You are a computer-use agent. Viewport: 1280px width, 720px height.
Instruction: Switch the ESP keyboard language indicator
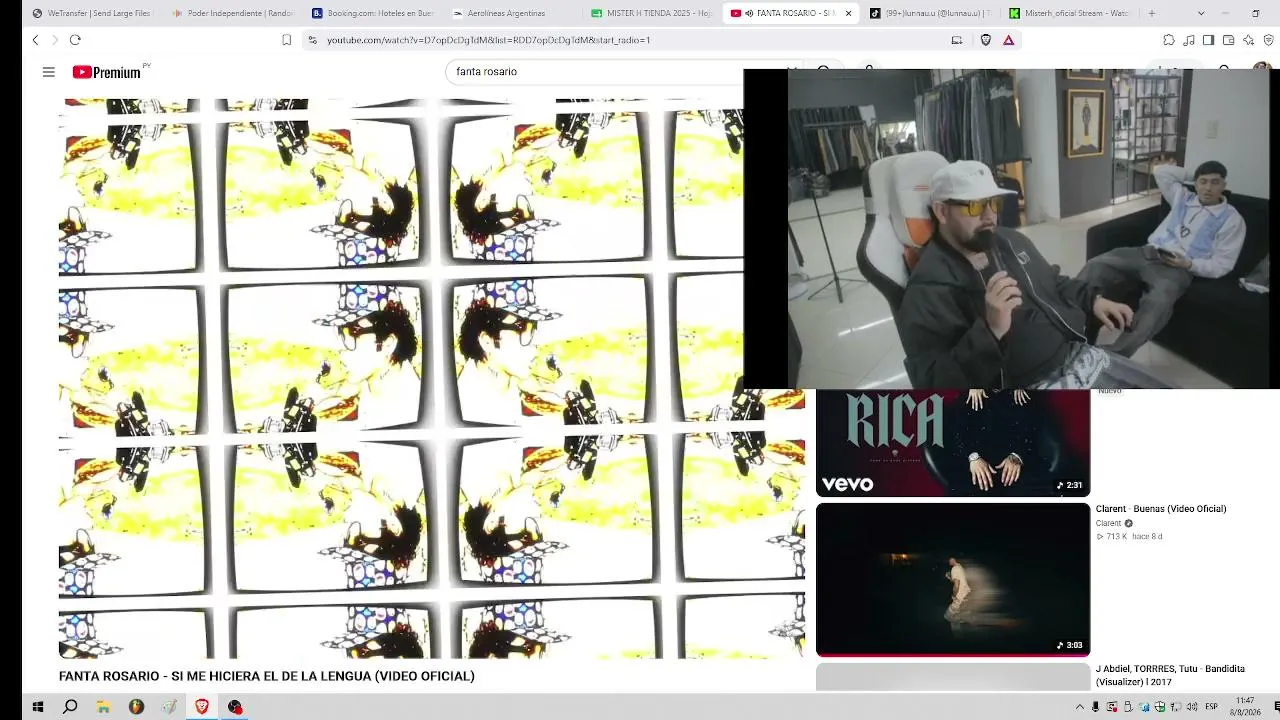1212,707
